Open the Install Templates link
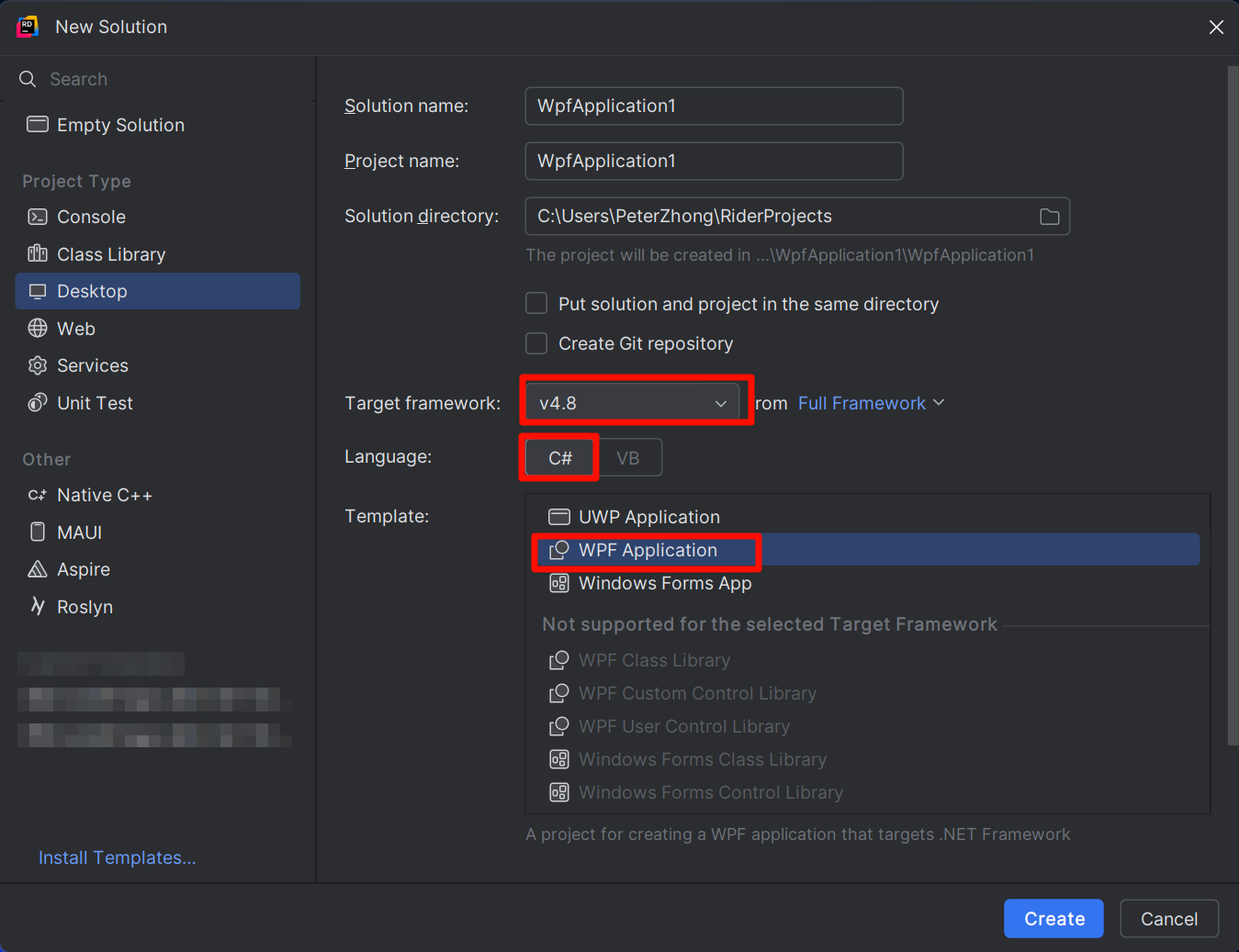 (x=118, y=857)
